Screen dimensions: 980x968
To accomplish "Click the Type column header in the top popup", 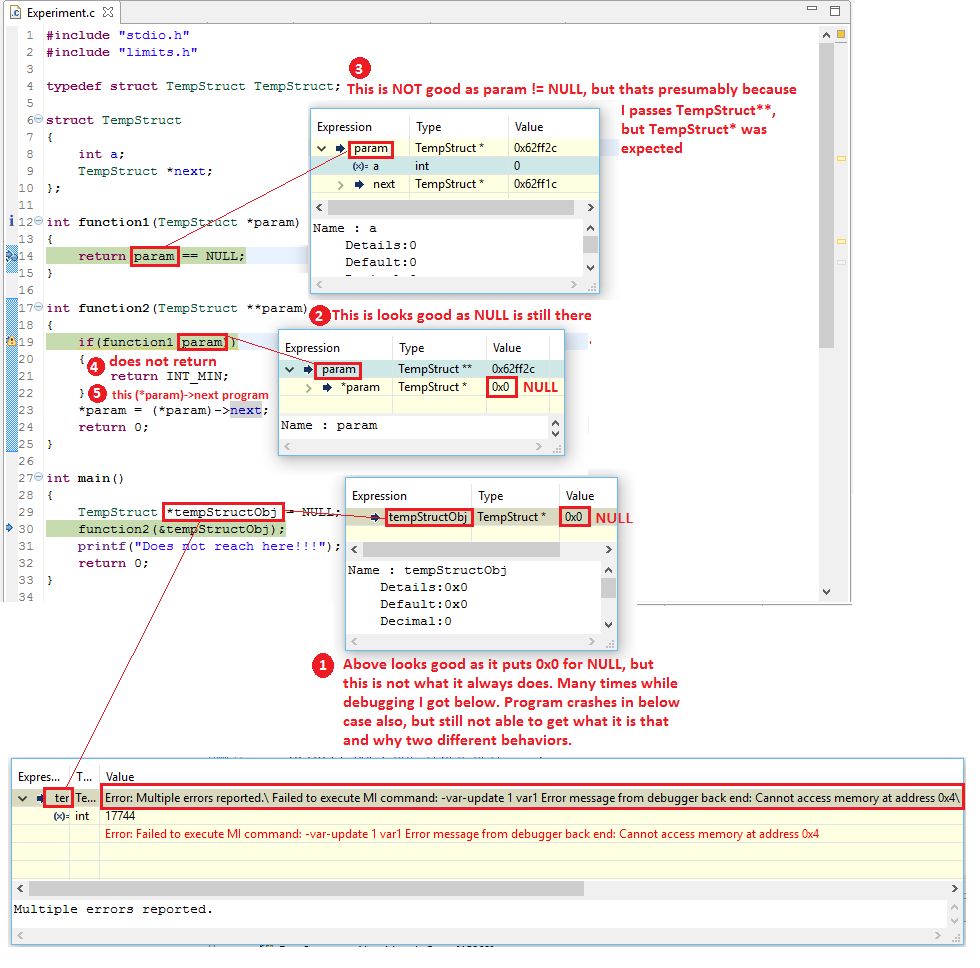I will pyautogui.click(x=429, y=127).
